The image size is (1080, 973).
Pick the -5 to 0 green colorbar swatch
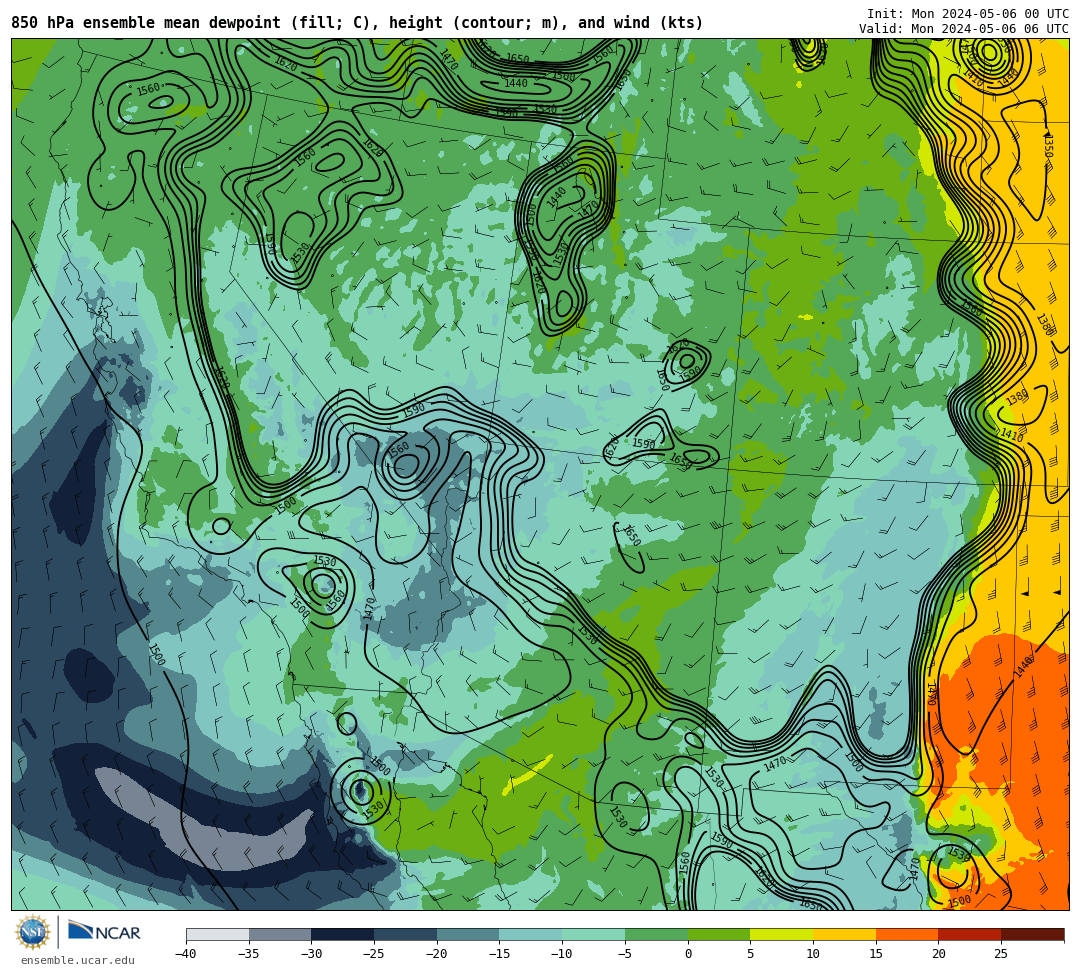[x=656, y=934]
